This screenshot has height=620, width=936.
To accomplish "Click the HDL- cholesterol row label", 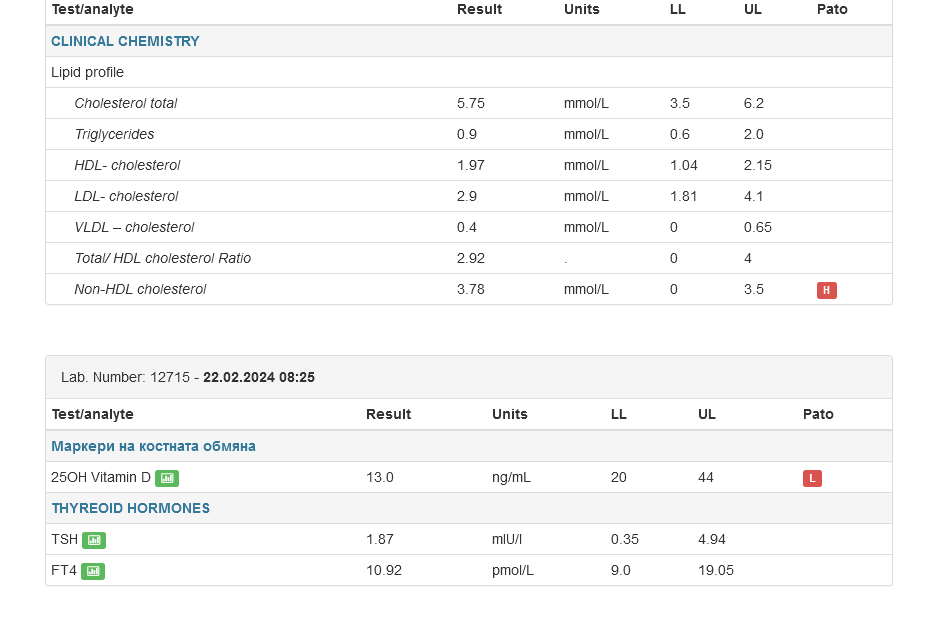I will (x=127, y=165).
